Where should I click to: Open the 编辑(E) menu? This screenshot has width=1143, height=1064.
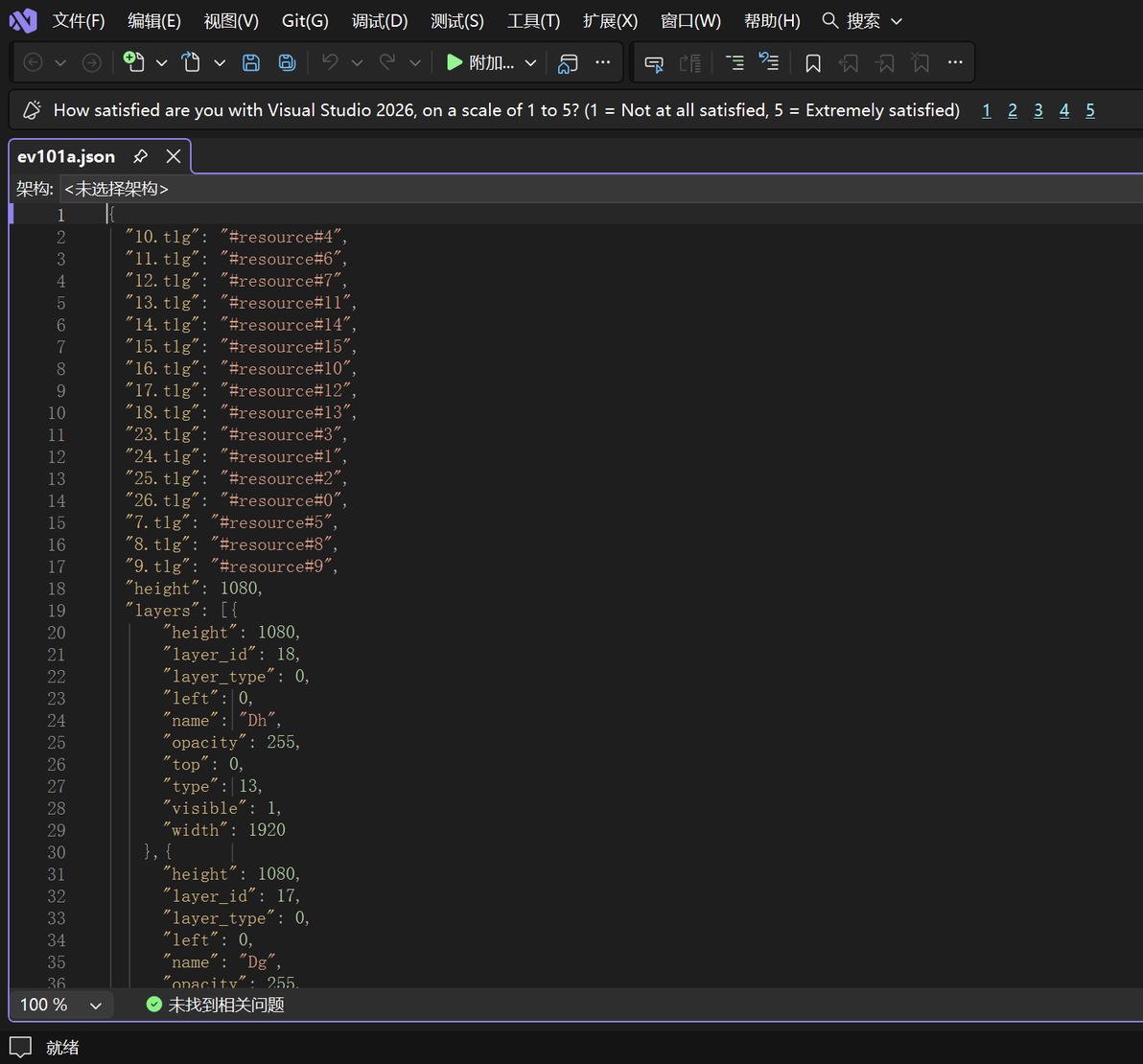pyautogui.click(x=154, y=21)
